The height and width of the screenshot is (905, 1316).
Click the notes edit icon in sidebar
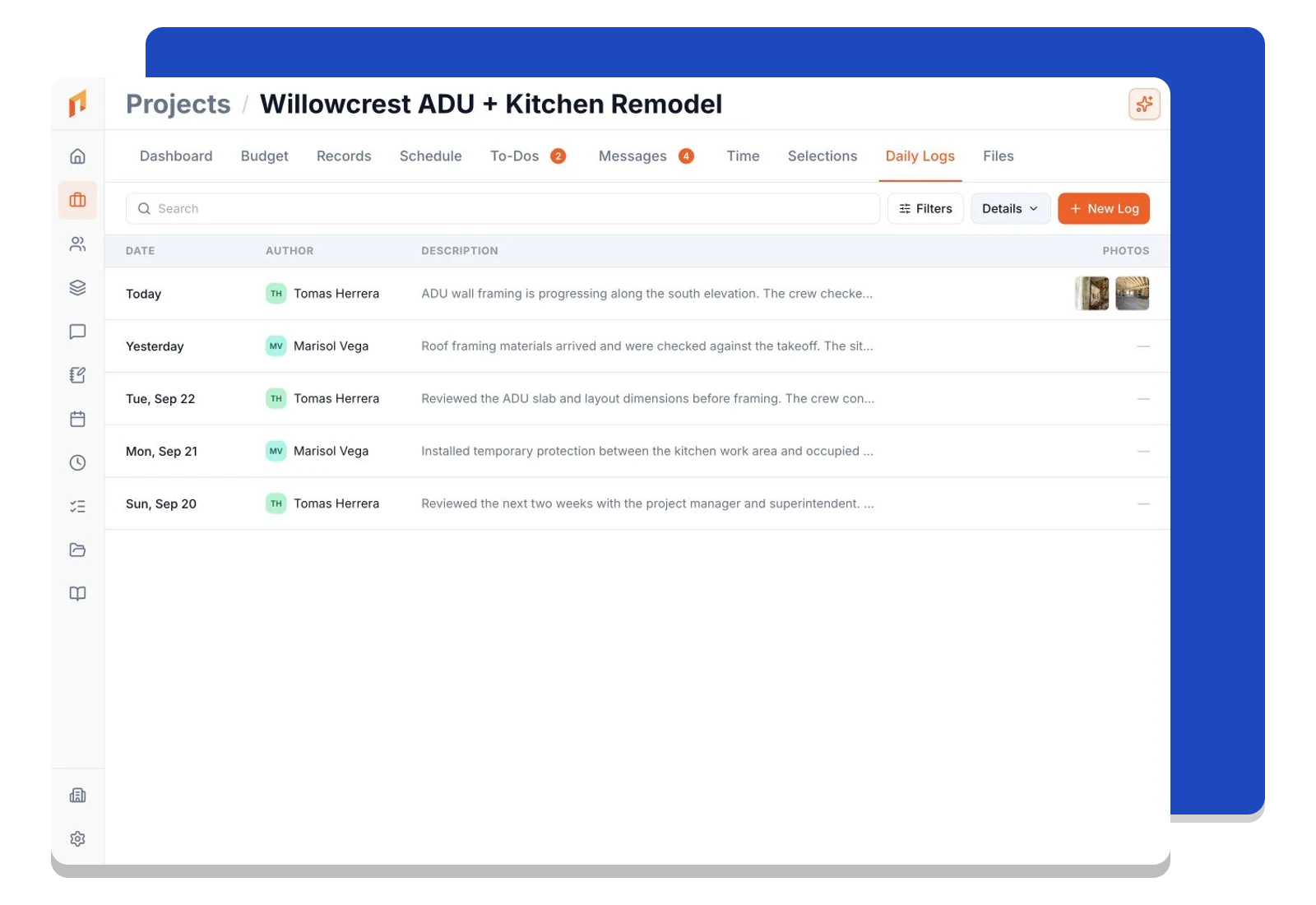pyautogui.click(x=77, y=375)
